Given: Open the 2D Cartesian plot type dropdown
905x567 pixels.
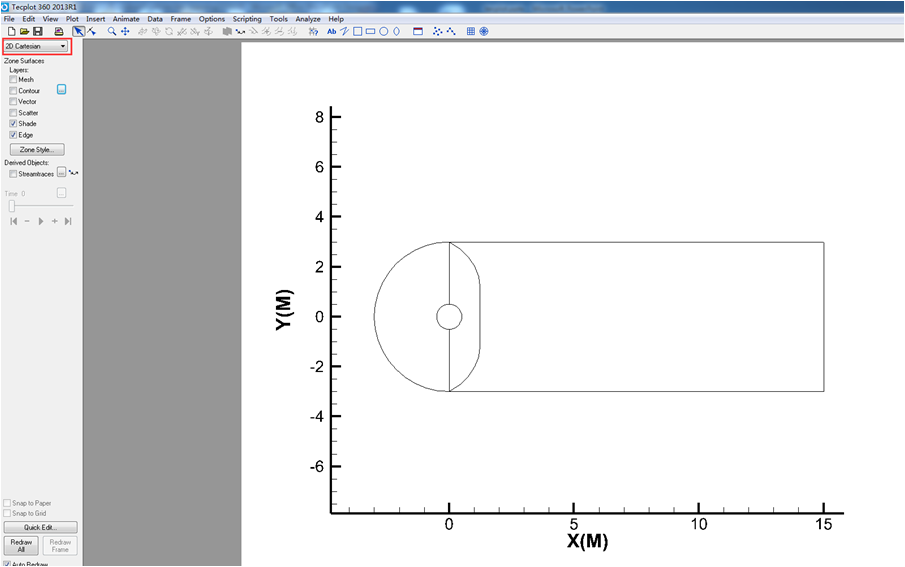Looking at the screenshot, I should (36, 46).
